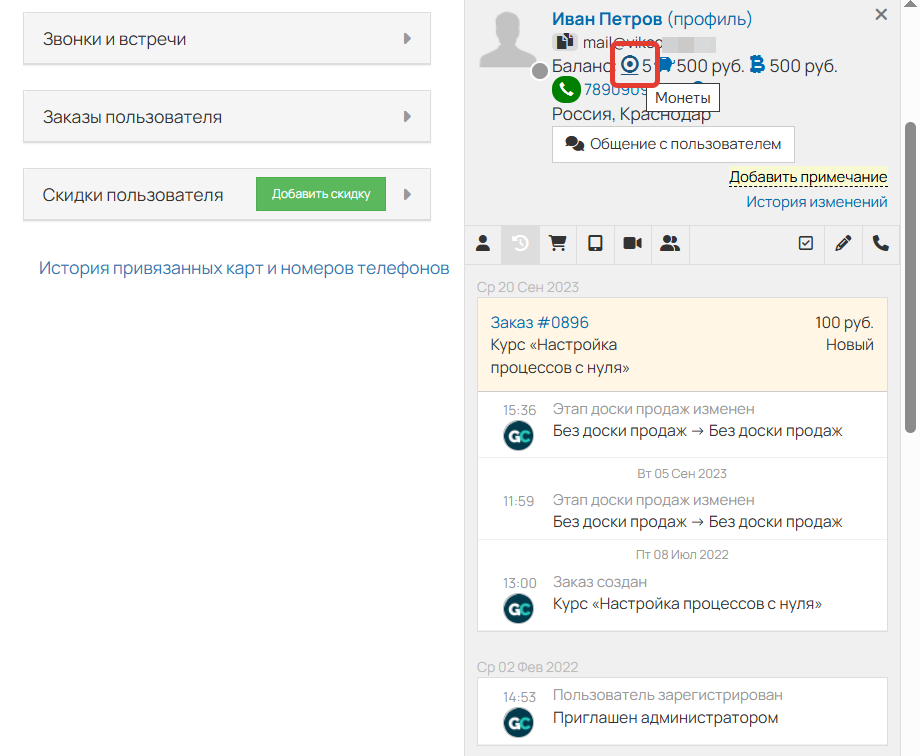The height and width of the screenshot is (756, 920).
Task: Follow the История изменений link
Action: [x=817, y=201]
